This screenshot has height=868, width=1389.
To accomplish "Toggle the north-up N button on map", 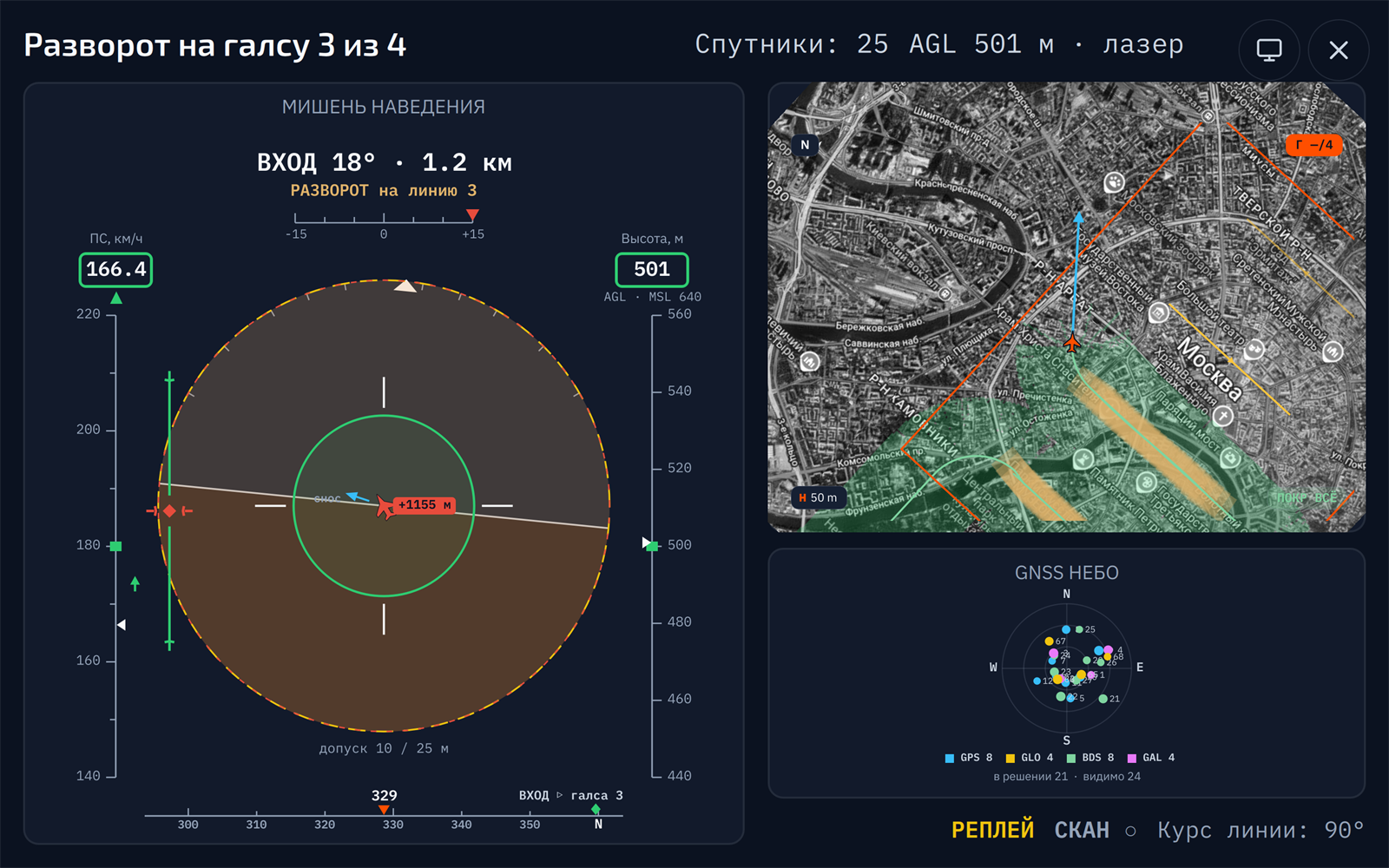I will coord(805,145).
